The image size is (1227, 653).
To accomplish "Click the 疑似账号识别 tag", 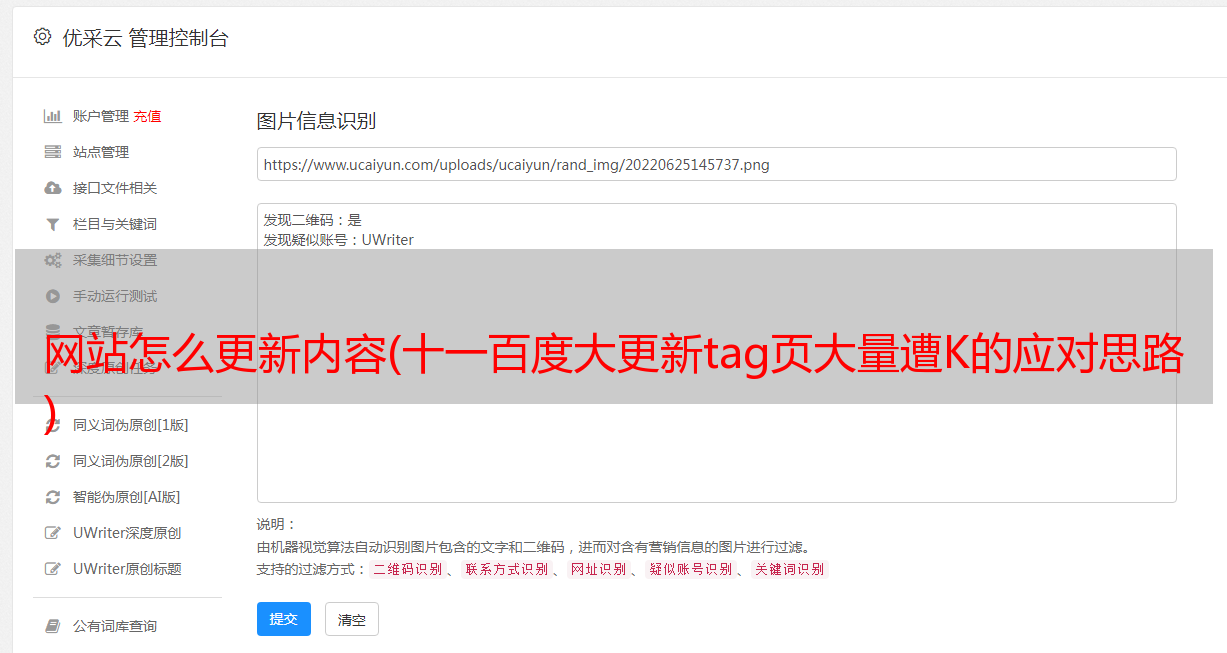I will point(690,570).
